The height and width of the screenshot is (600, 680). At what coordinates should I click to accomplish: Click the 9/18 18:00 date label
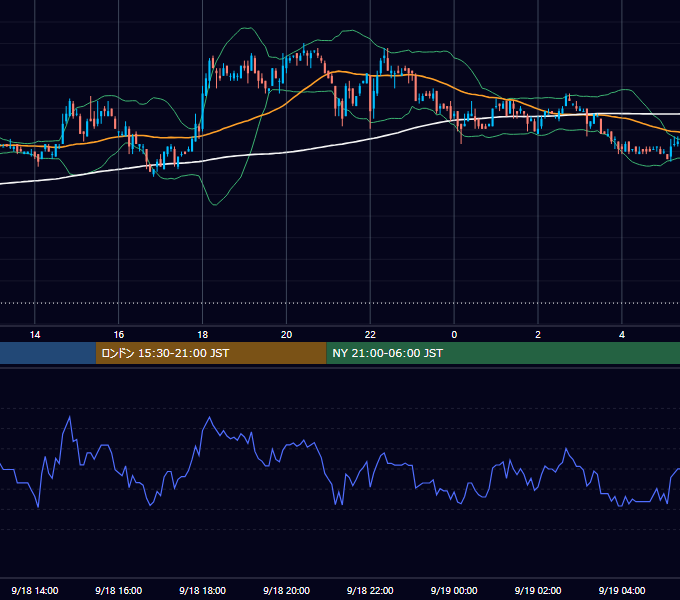pos(203,590)
